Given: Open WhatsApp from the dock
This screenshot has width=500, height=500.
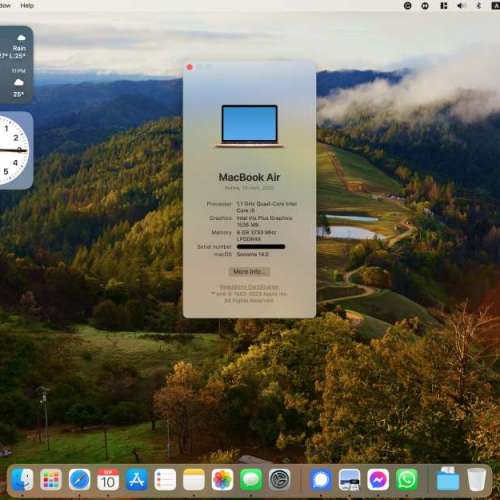Looking at the screenshot, I should pos(407,480).
